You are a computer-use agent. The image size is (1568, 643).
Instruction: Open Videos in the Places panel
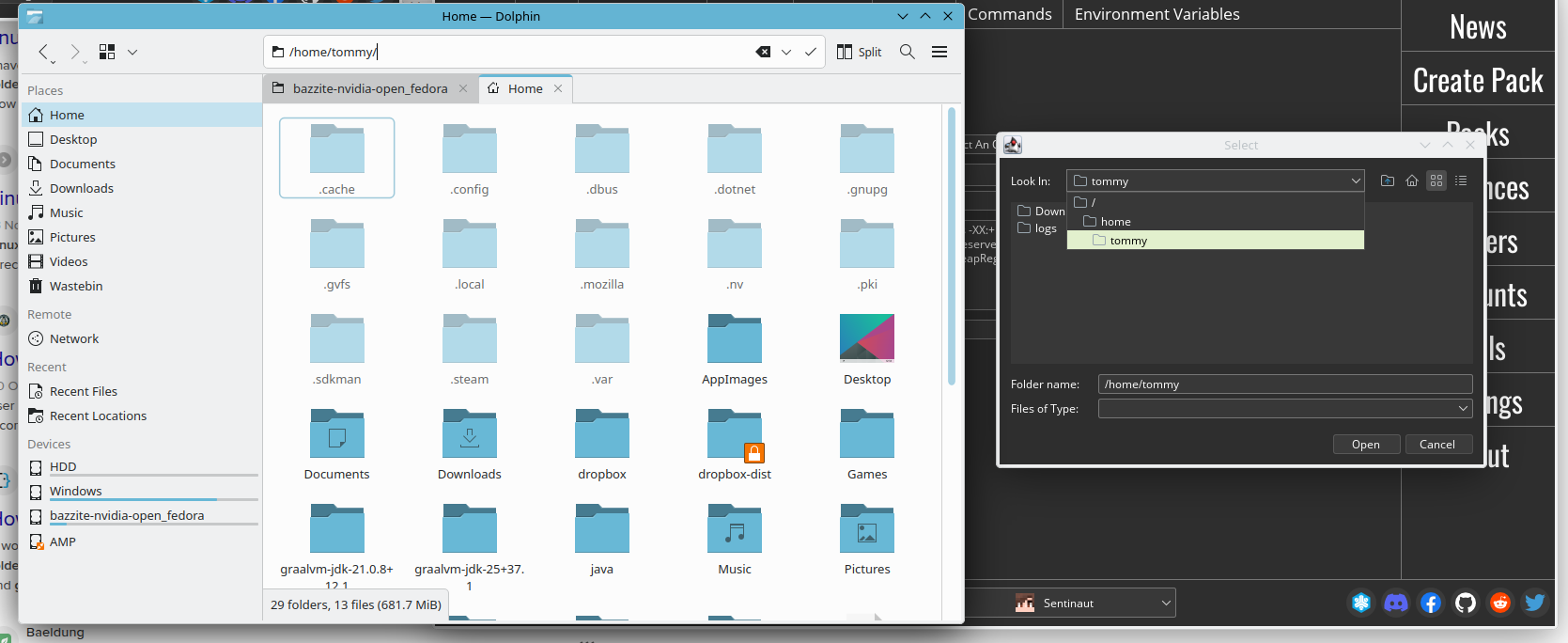point(141,261)
